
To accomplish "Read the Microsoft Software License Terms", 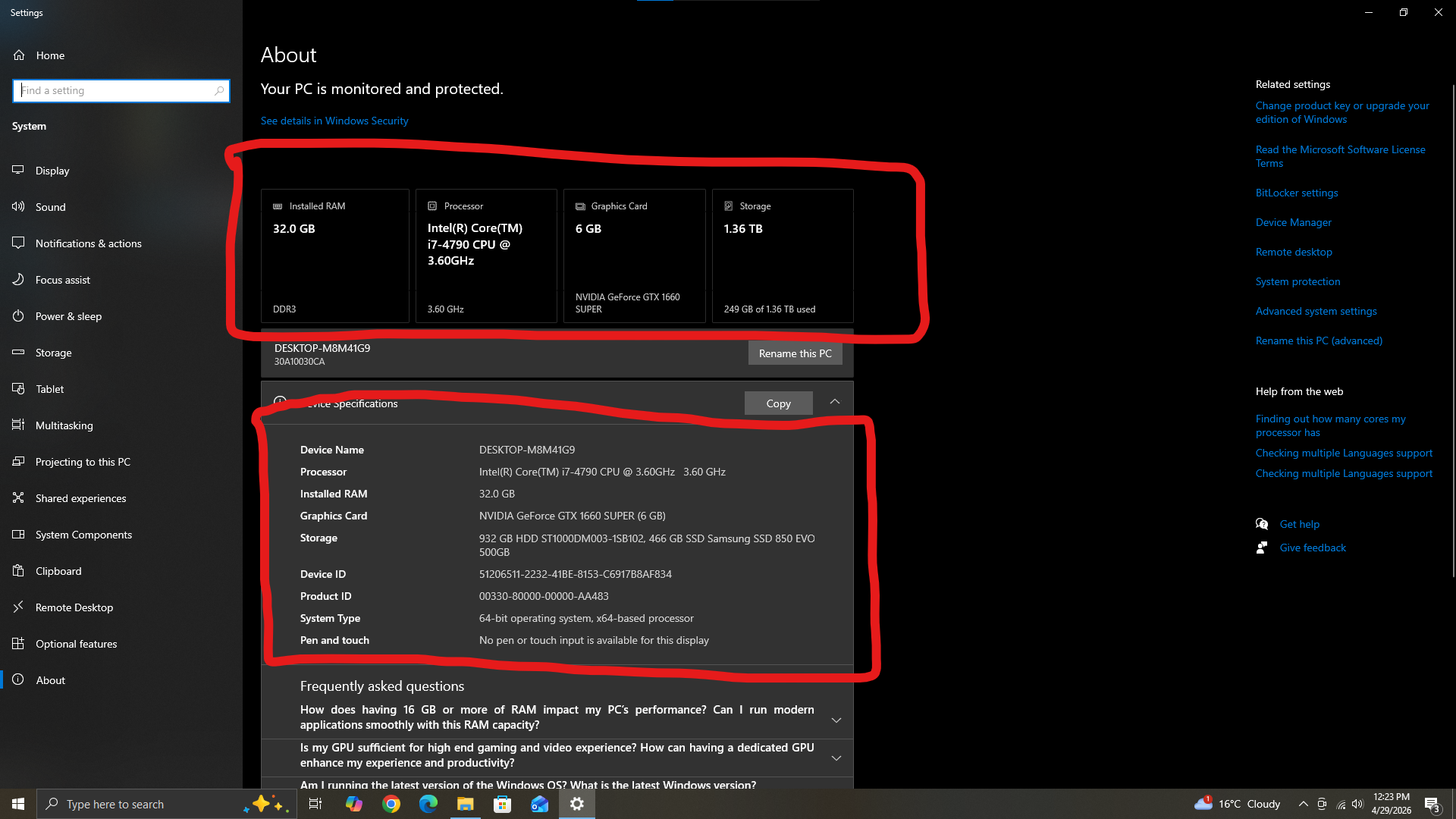I will coord(1340,156).
